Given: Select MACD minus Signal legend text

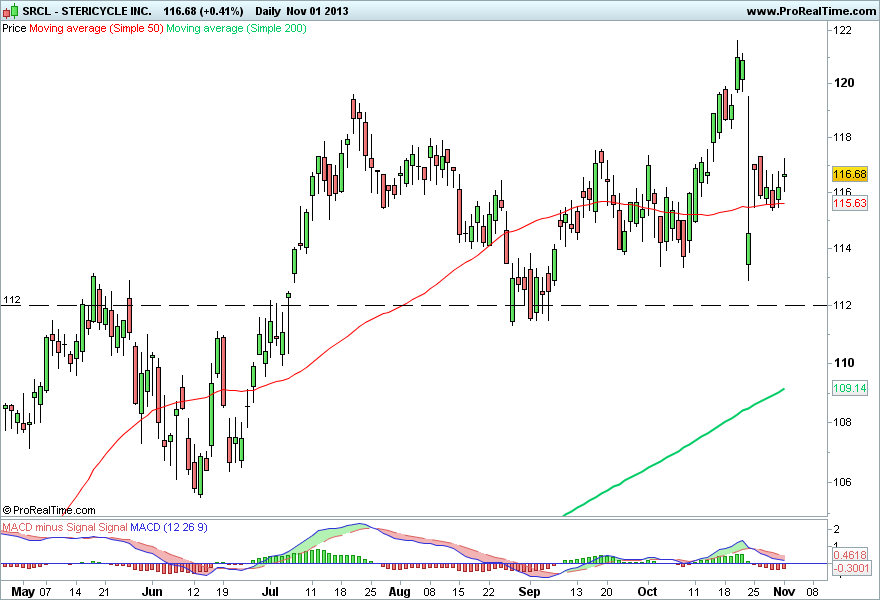Looking at the screenshot, I should [x=49, y=527].
